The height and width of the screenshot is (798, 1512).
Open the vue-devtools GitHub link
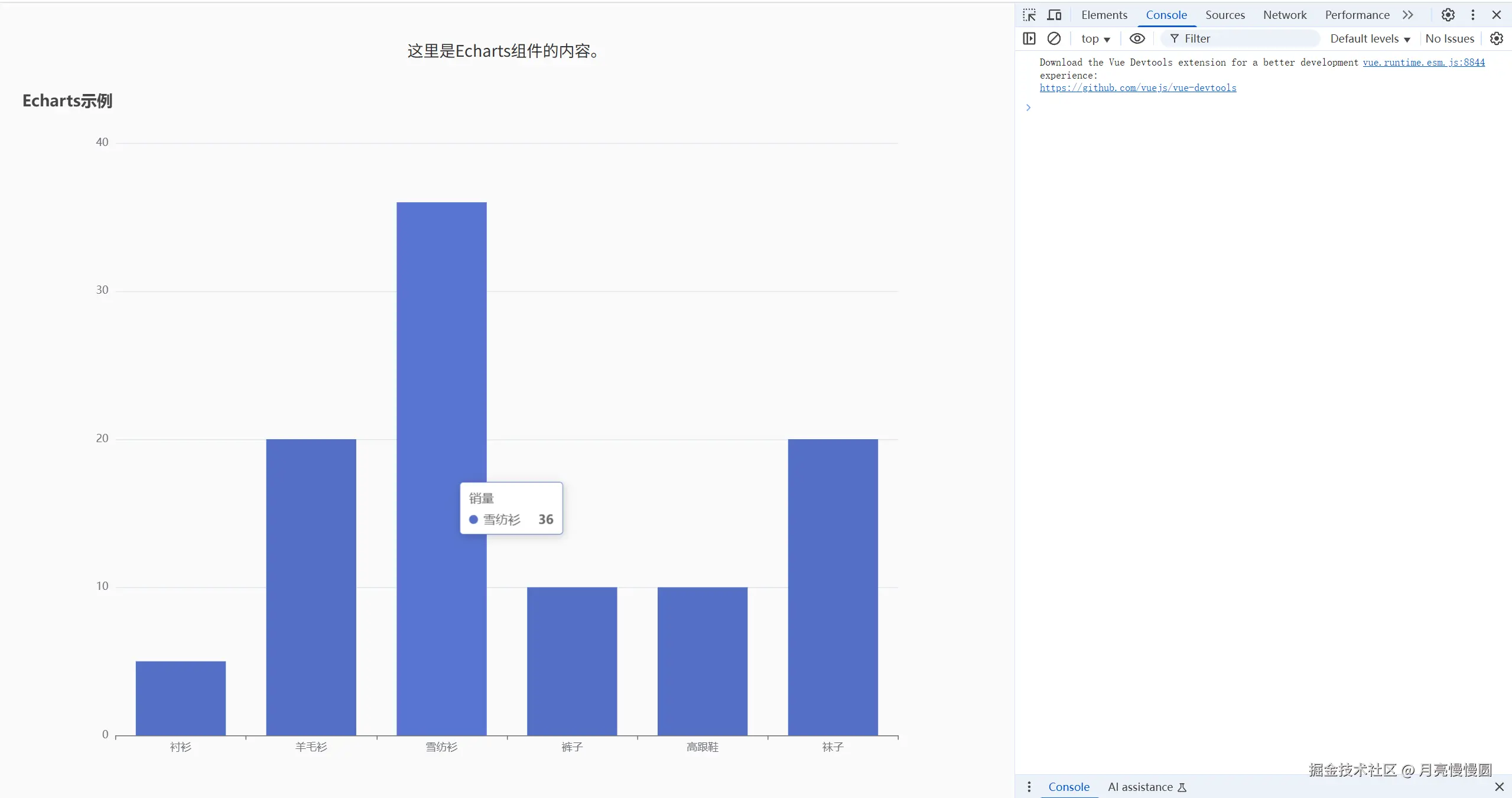tap(1138, 87)
